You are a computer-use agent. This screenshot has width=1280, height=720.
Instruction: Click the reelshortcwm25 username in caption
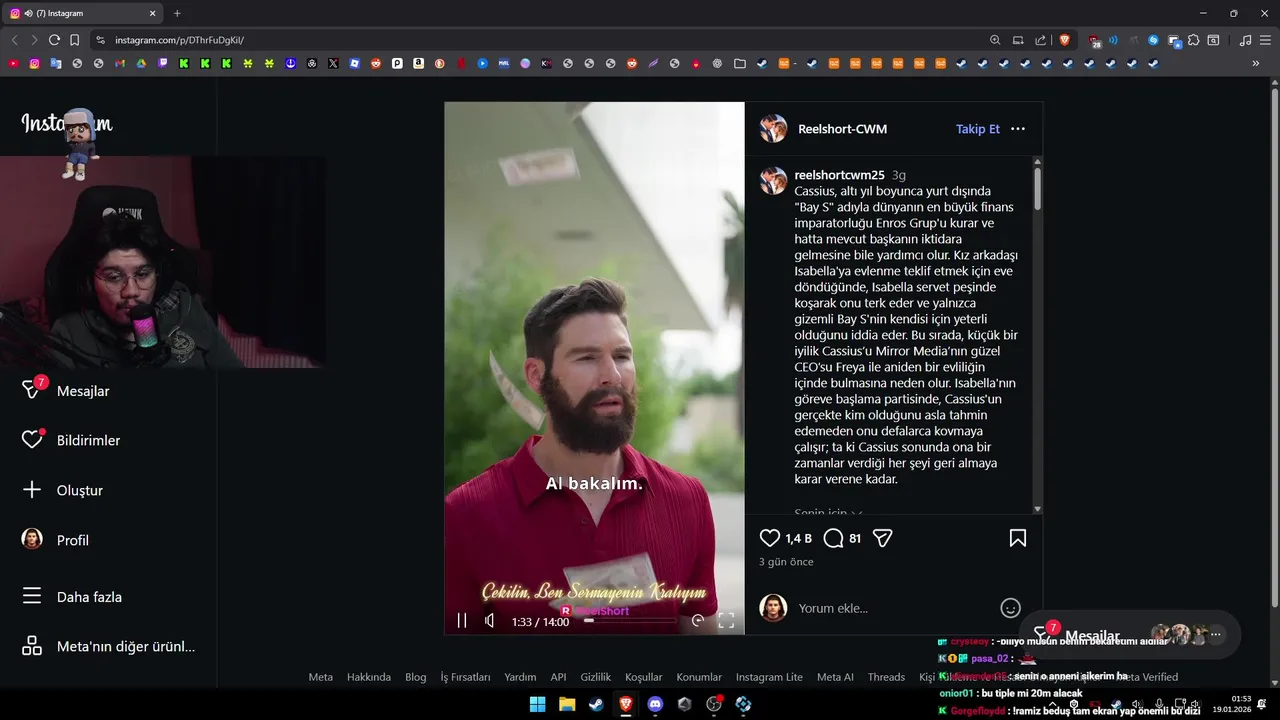839,175
